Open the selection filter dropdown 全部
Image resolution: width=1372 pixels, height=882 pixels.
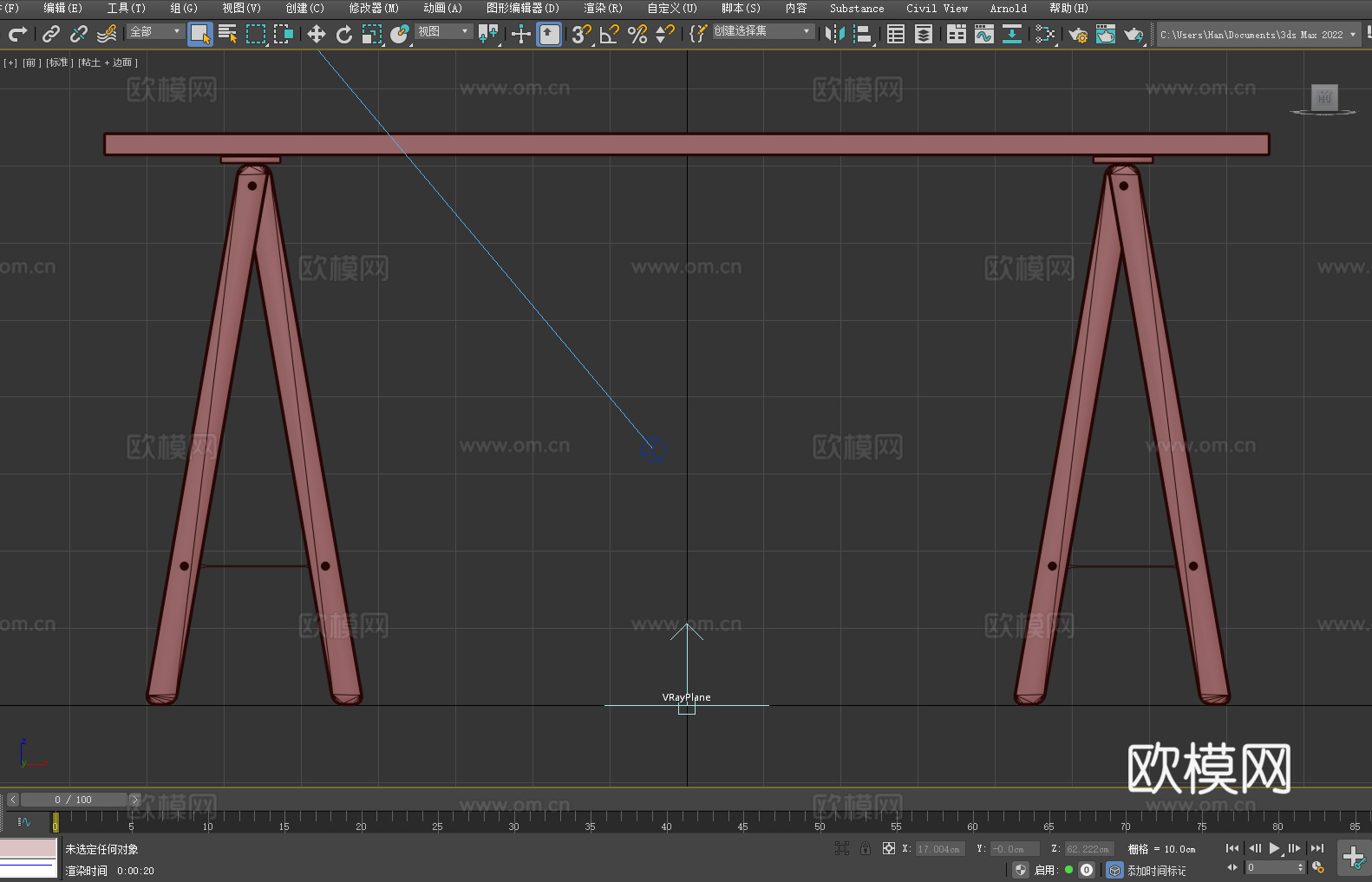155,31
